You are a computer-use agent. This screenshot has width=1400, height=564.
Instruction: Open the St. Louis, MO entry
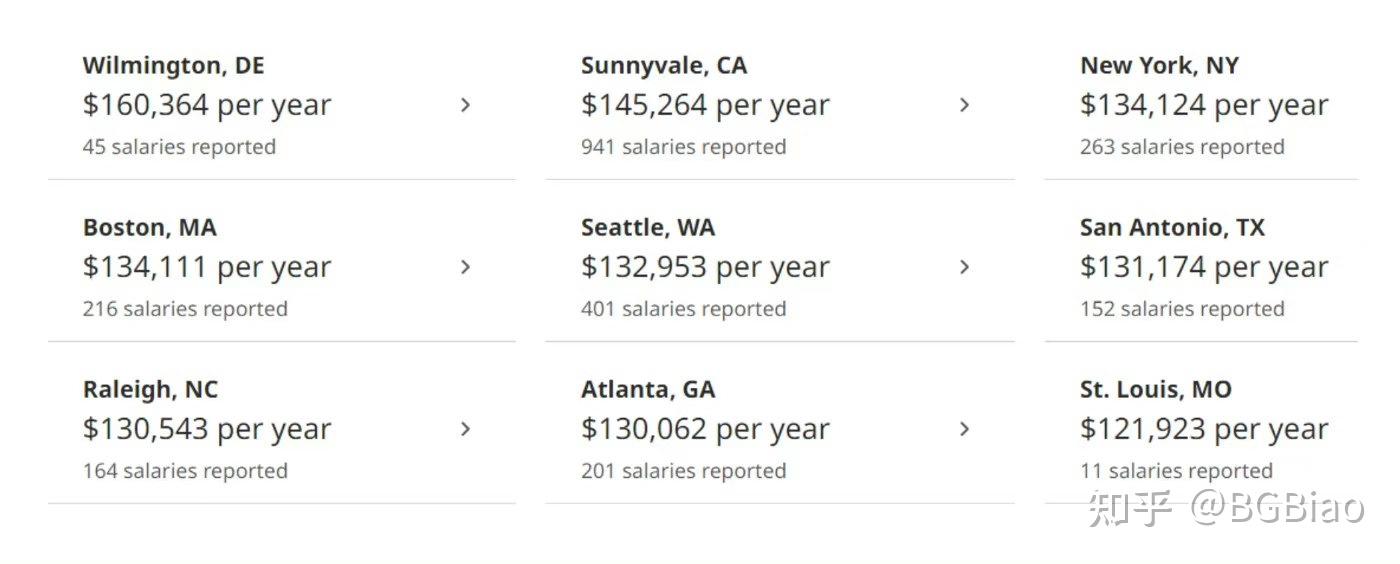click(x=1155, y=390)
